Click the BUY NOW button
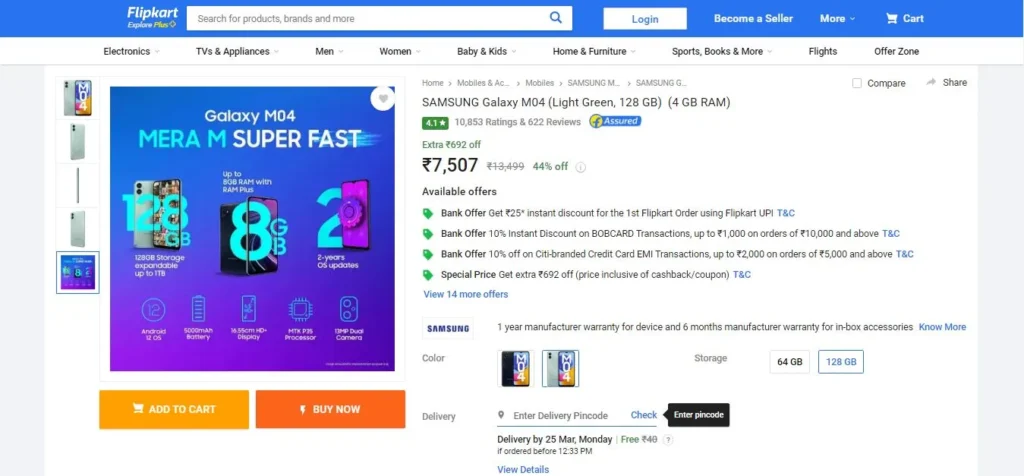This screenshot has height=476, width=1024. coord(330,409)
